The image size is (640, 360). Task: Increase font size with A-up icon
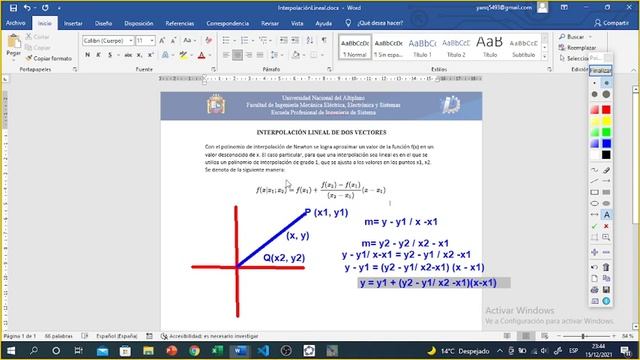(x=162, y=40)
